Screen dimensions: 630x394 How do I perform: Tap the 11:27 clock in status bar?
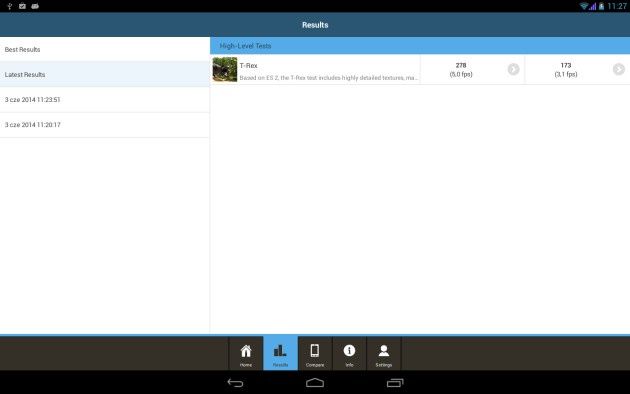(617, 6)
